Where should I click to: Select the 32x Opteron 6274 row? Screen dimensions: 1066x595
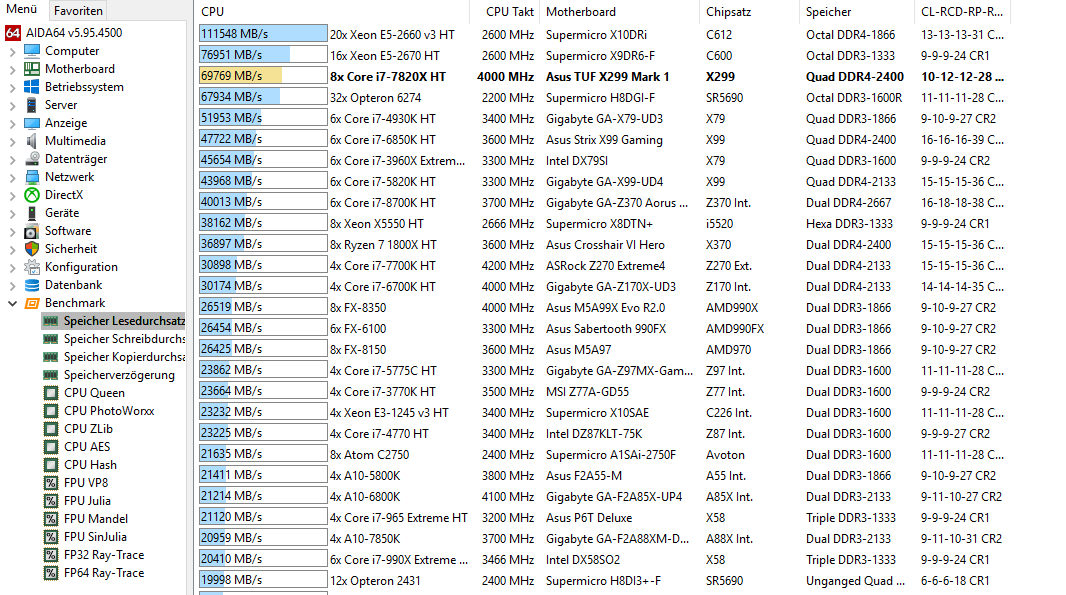click(x=602, y=98)
